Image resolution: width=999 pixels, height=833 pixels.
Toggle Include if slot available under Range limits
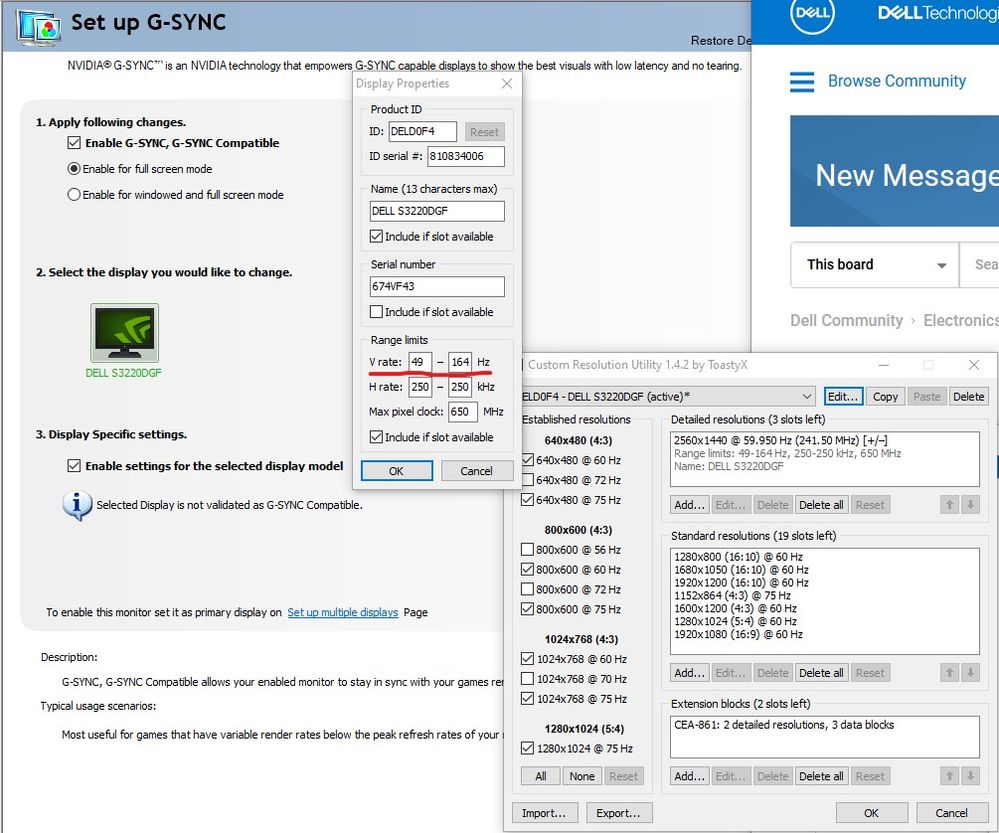click(376, 437)
